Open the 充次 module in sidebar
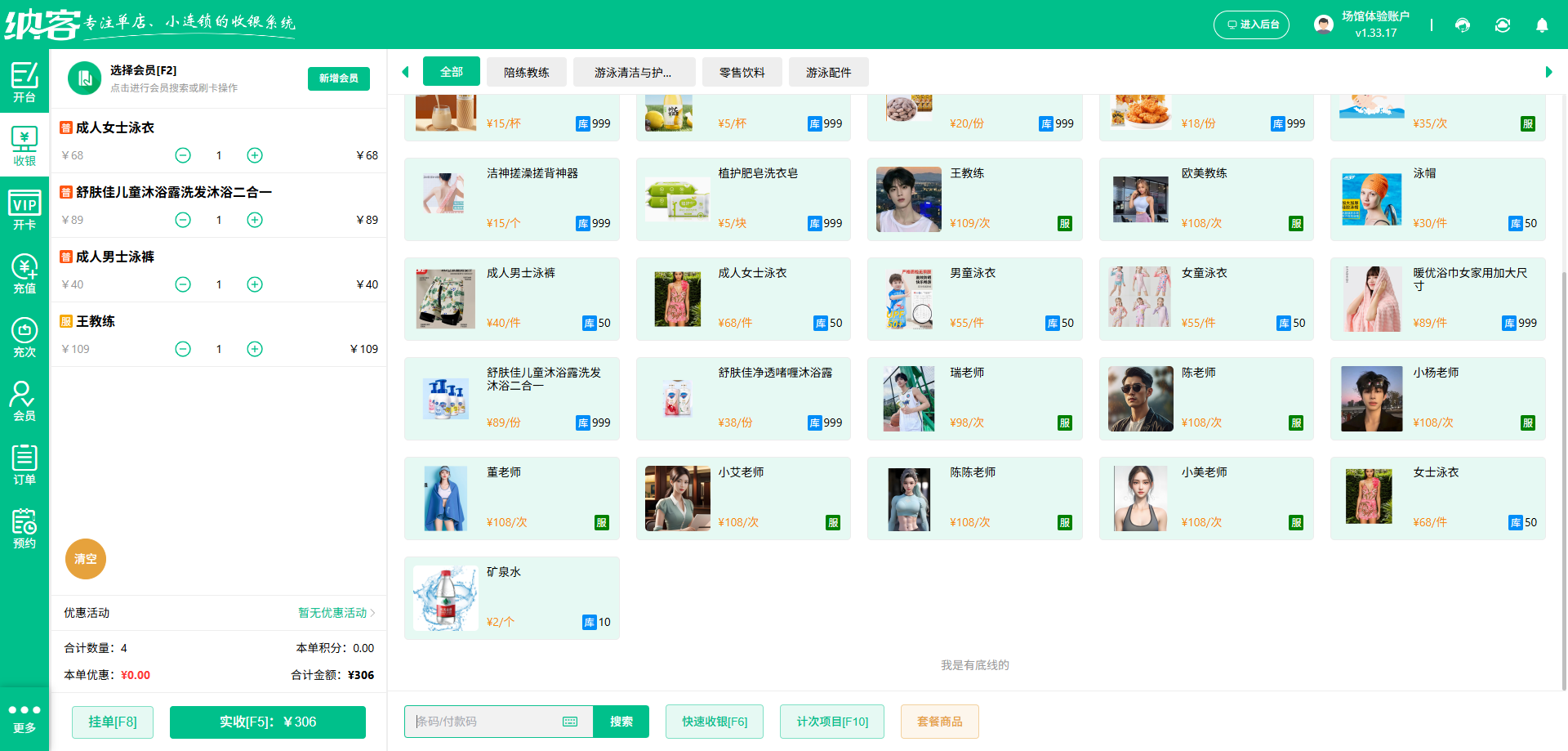Viewport: 1568px width, 751px height. (24, 337)
